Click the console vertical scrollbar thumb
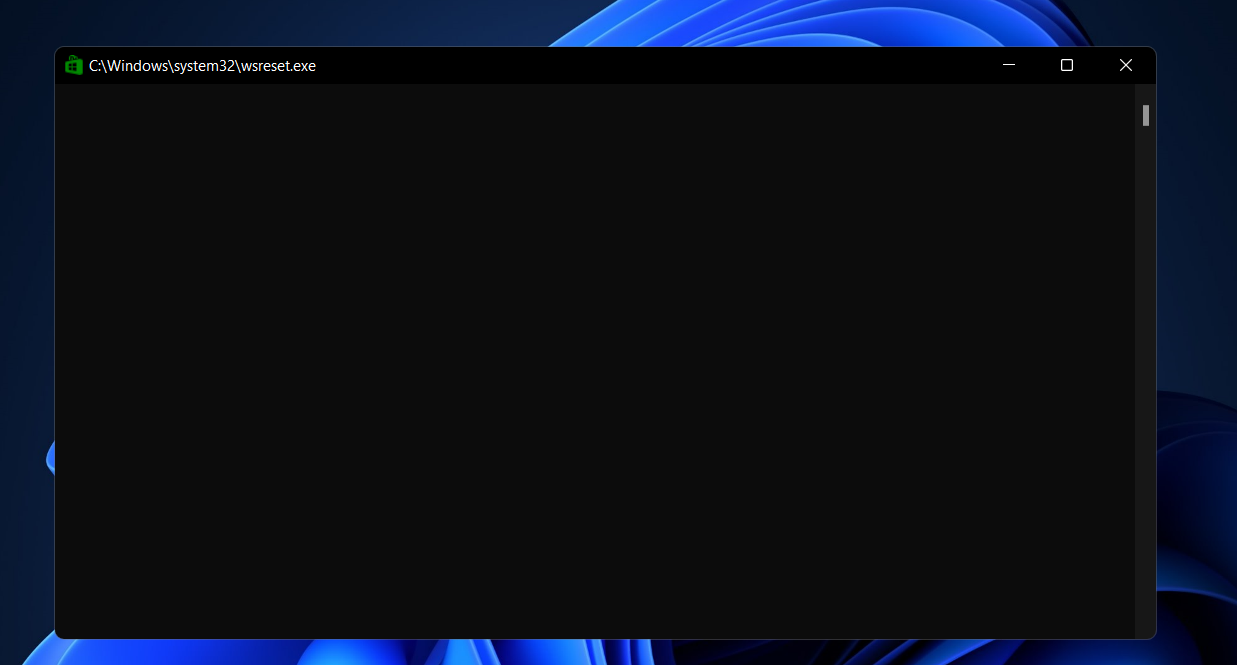Image resolution: width=1237 pixels, height=665 pixels. point(1146,116)
